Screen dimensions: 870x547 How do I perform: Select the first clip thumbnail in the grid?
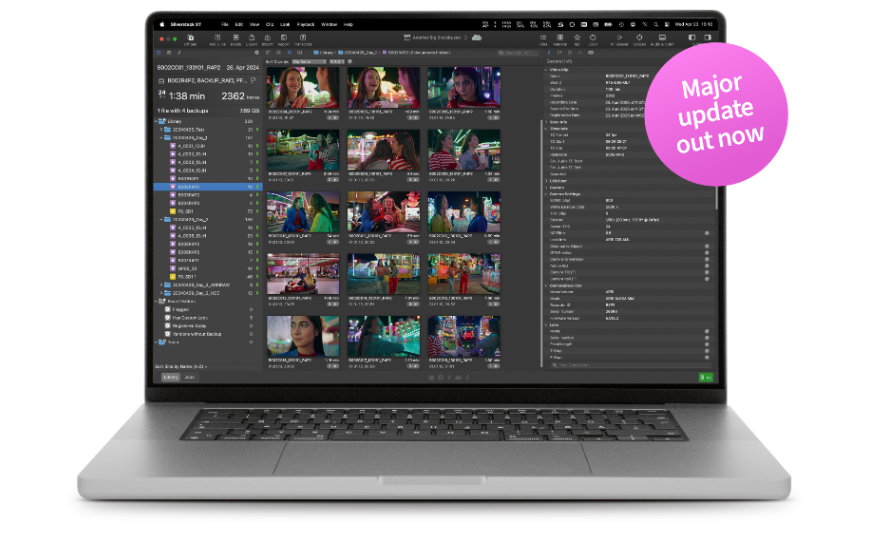[x=303, y=89]
